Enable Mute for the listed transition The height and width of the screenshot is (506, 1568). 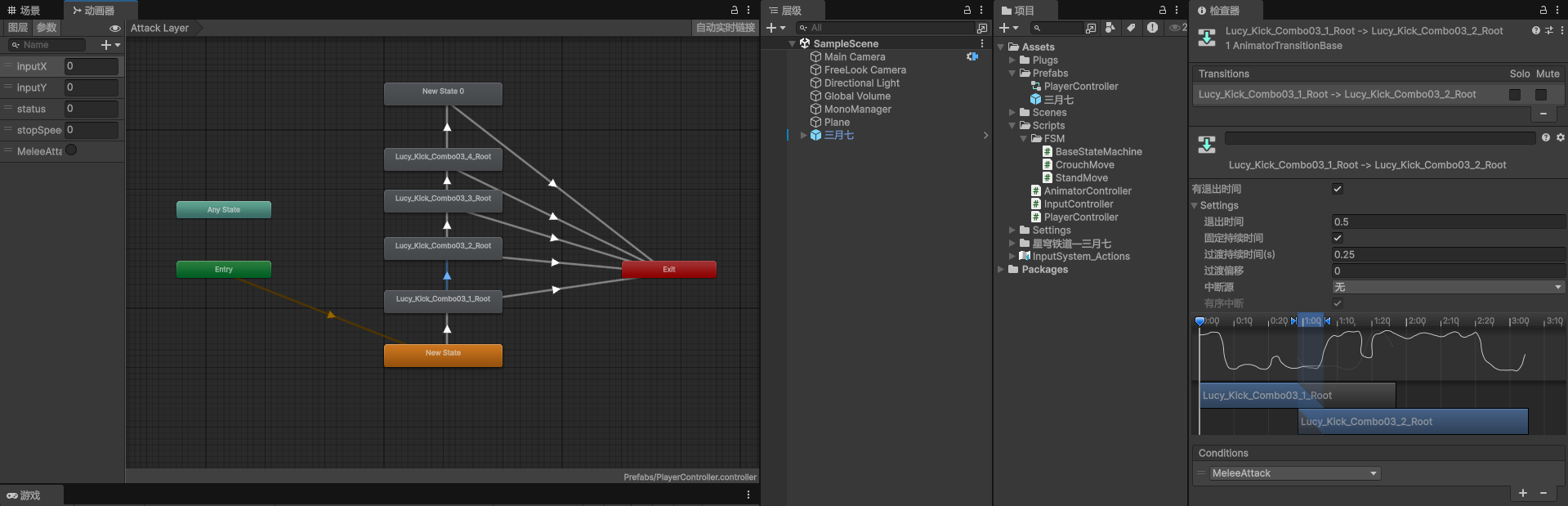1541,95
